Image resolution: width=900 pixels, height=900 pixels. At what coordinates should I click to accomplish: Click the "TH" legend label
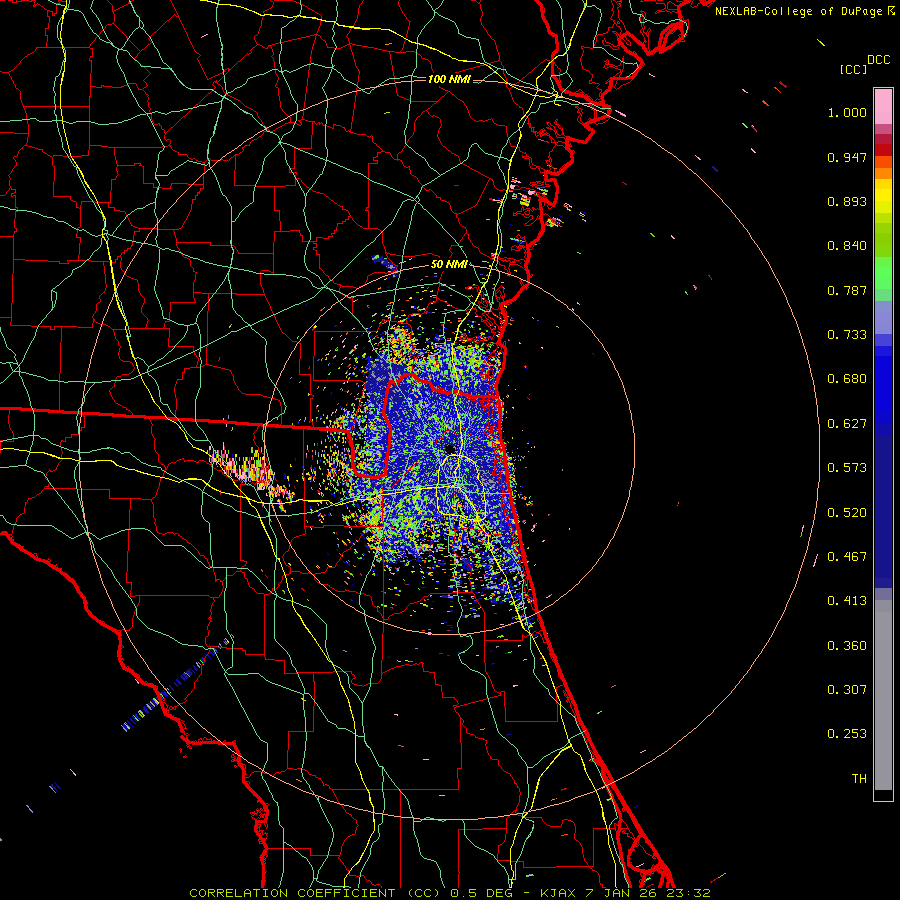coord(859,779)
